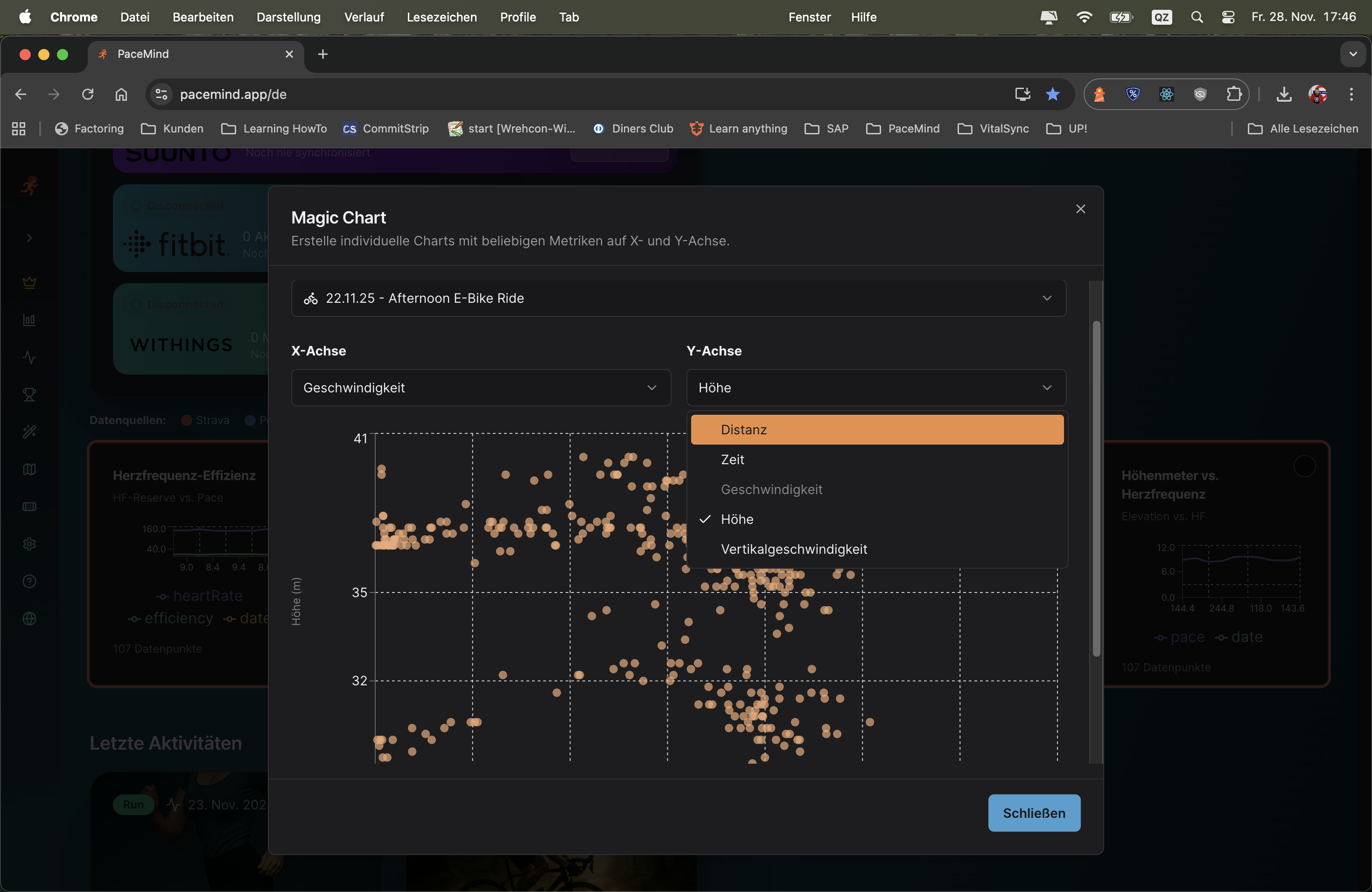Select the crown premium icon in the sidebar
1372x892 pixels.
point(29,282)
